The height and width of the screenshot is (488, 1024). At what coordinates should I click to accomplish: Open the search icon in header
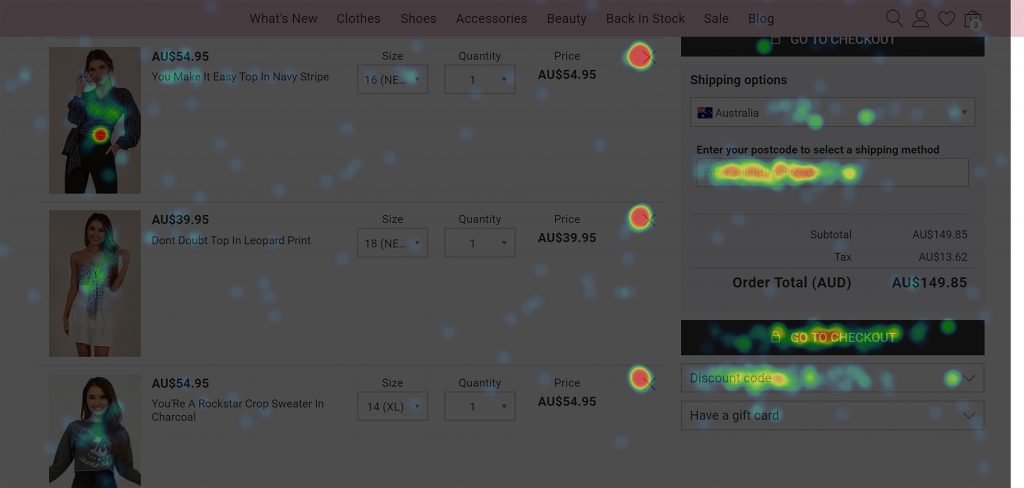[x=894, y=18]
